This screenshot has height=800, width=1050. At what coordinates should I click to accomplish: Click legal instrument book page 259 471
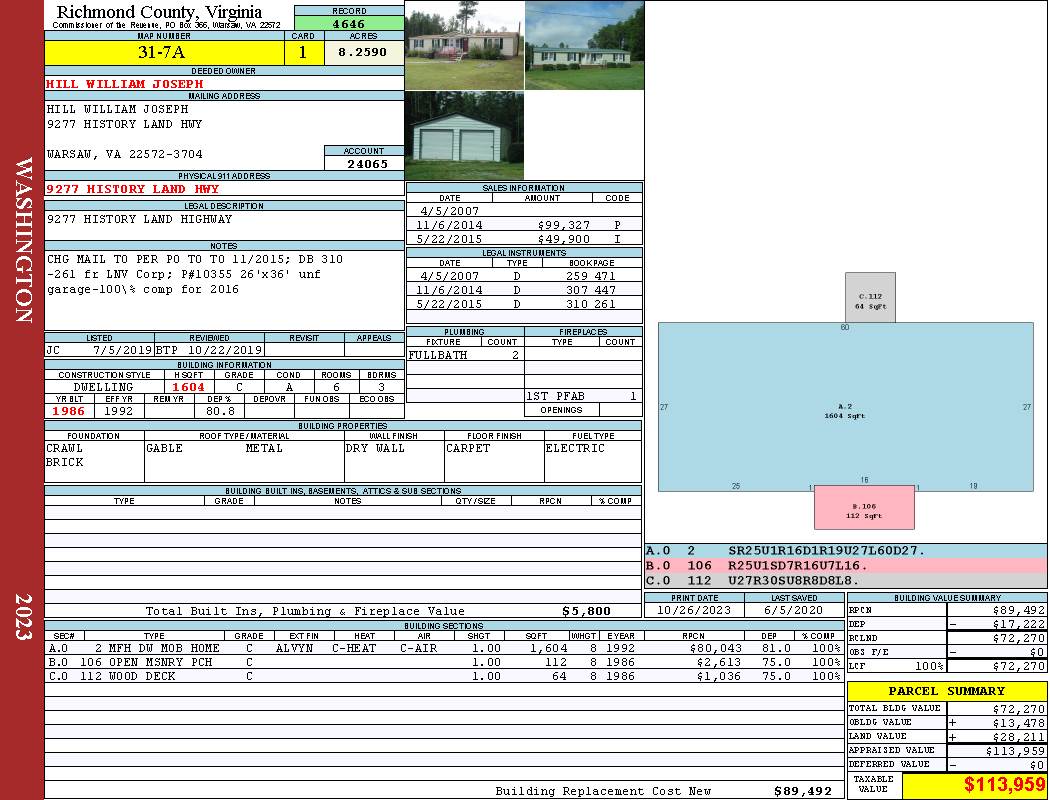pos(591,276)
